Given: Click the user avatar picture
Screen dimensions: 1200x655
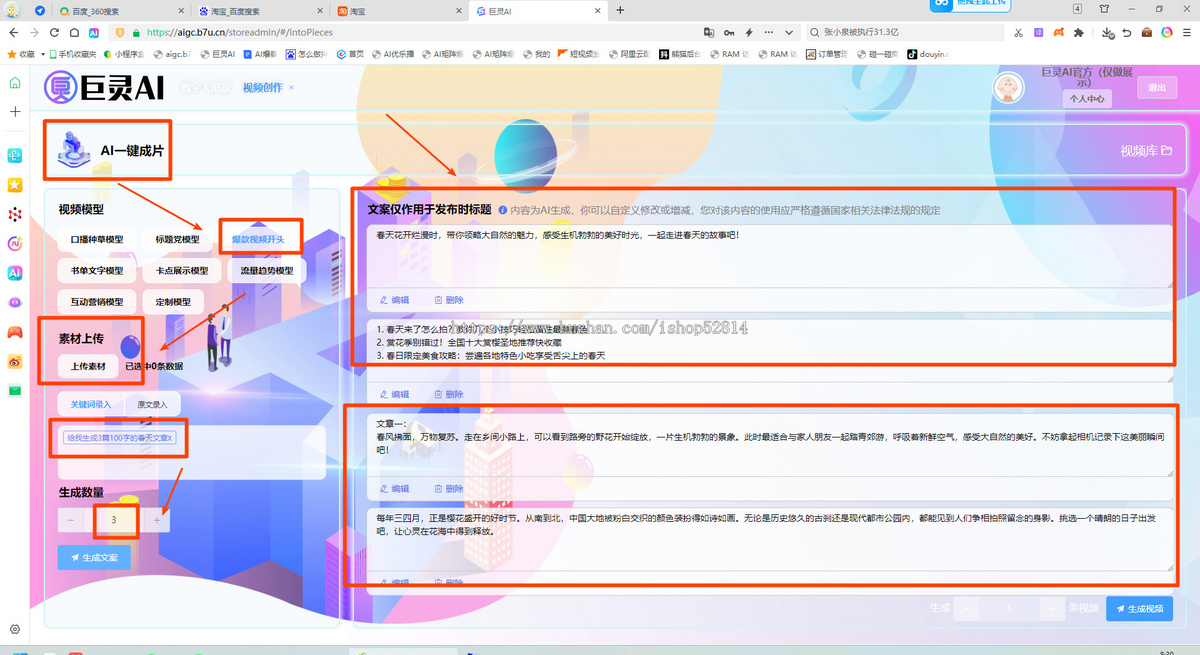Looking at the screenshot, I should (1008, 87).
